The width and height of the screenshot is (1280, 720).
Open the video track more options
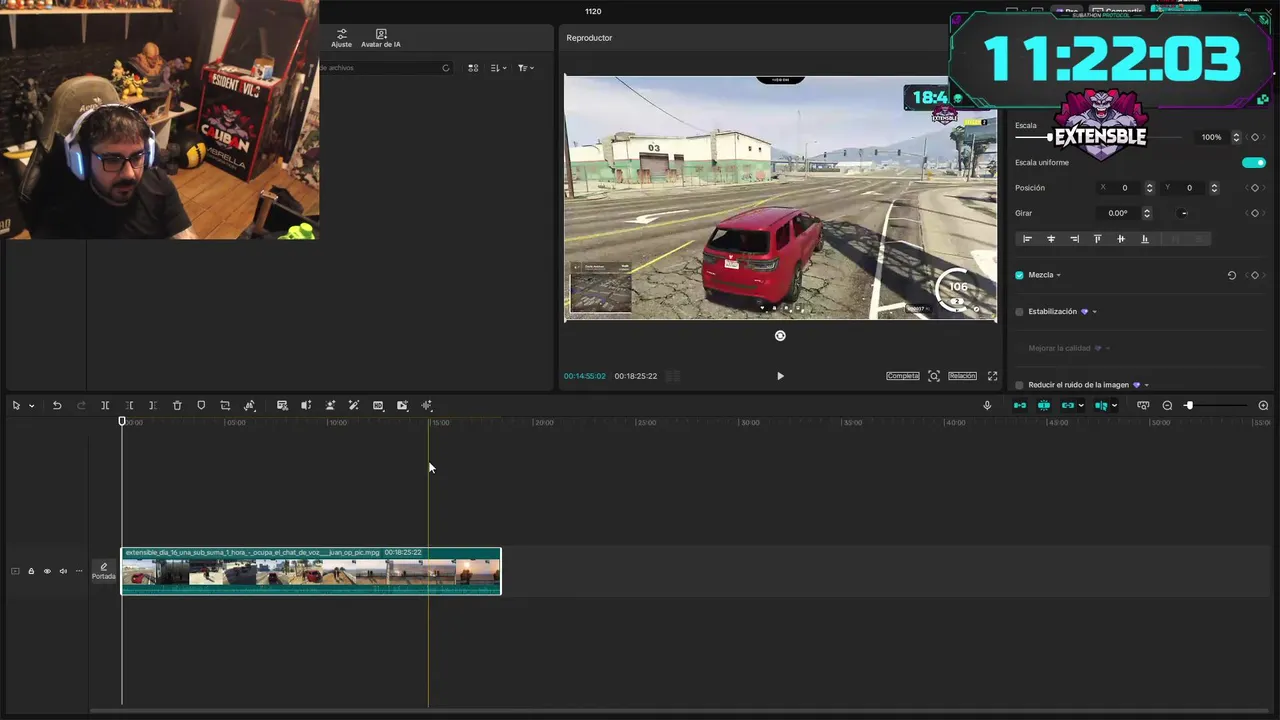click(79, 571)
